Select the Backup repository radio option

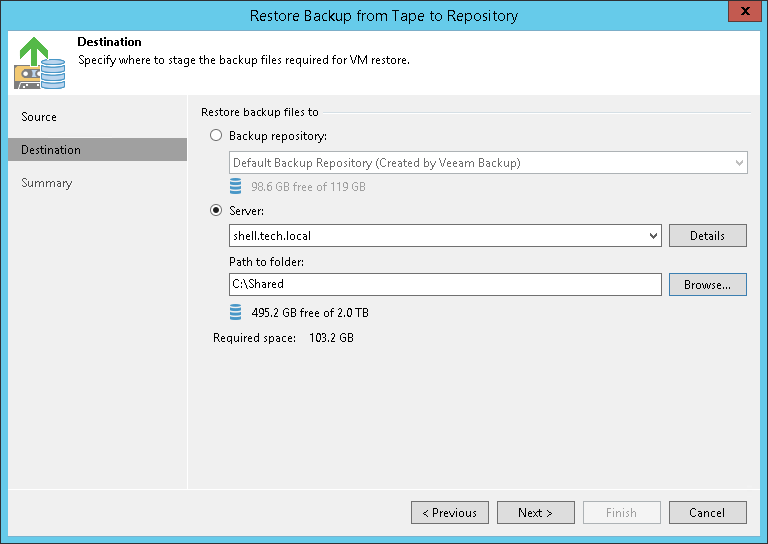pyautogui.click(x=216, y=135)
